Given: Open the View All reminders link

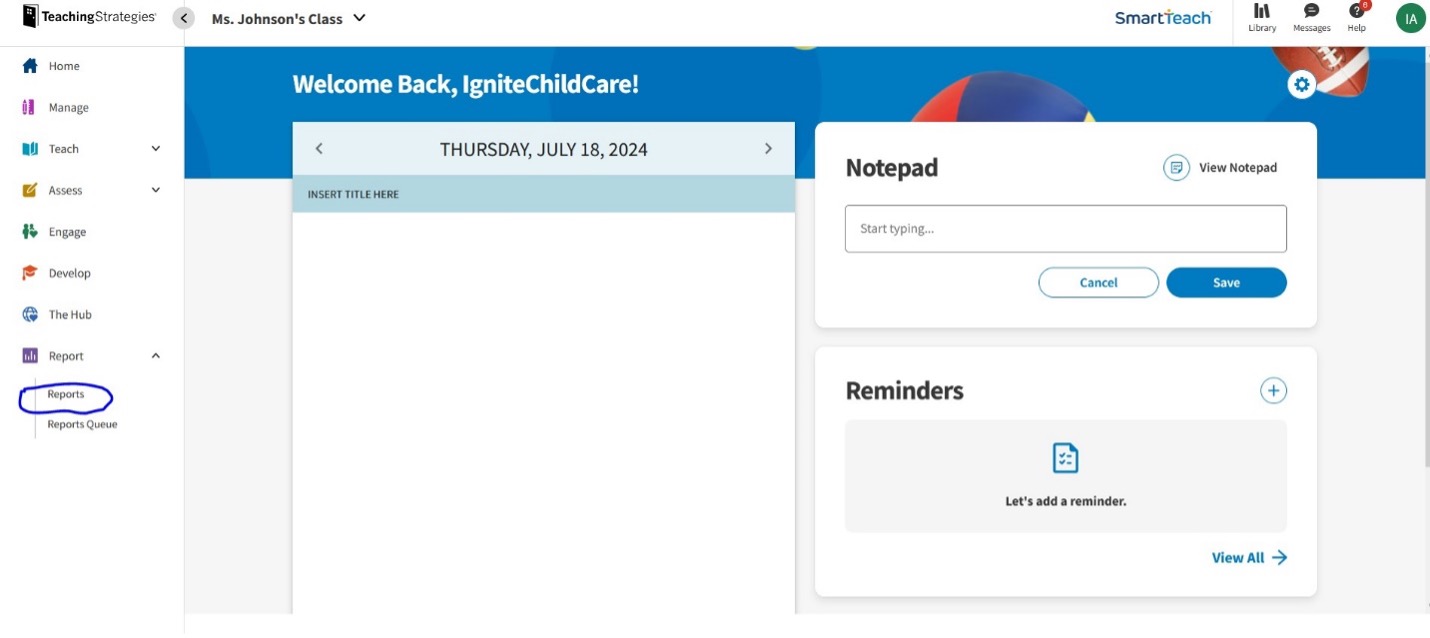Looking at the screenshot, I should (1249, 558).
